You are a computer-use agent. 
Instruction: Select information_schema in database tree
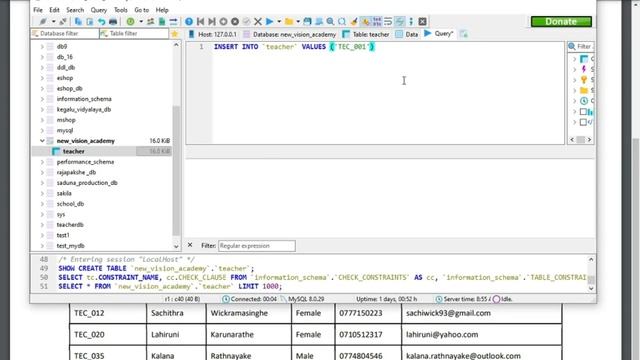[x=84, y=99]
